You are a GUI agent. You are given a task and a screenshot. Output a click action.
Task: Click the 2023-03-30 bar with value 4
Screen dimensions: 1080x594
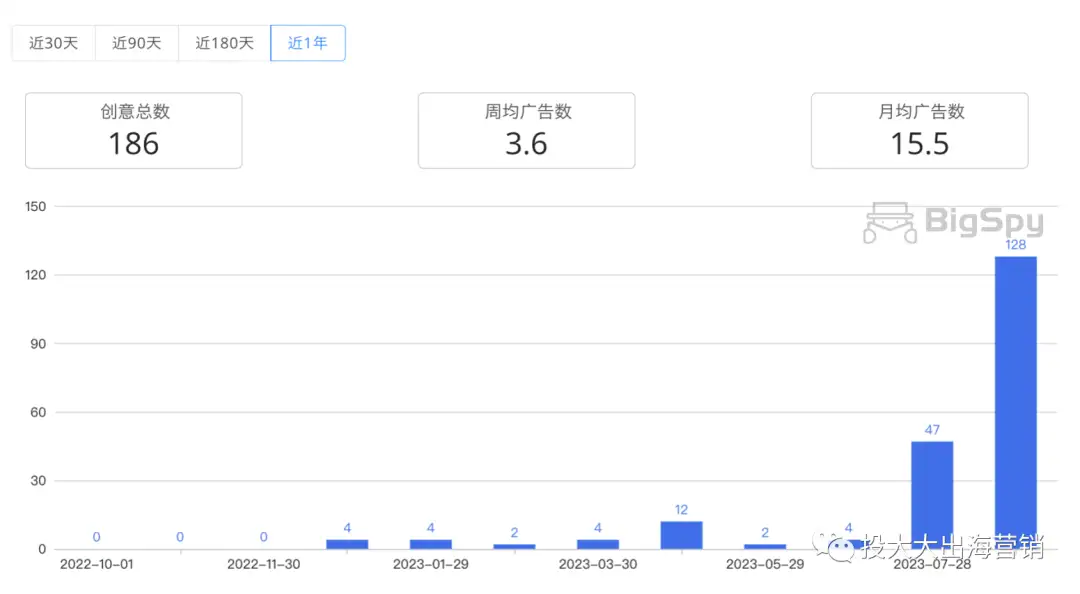(598, 544)
